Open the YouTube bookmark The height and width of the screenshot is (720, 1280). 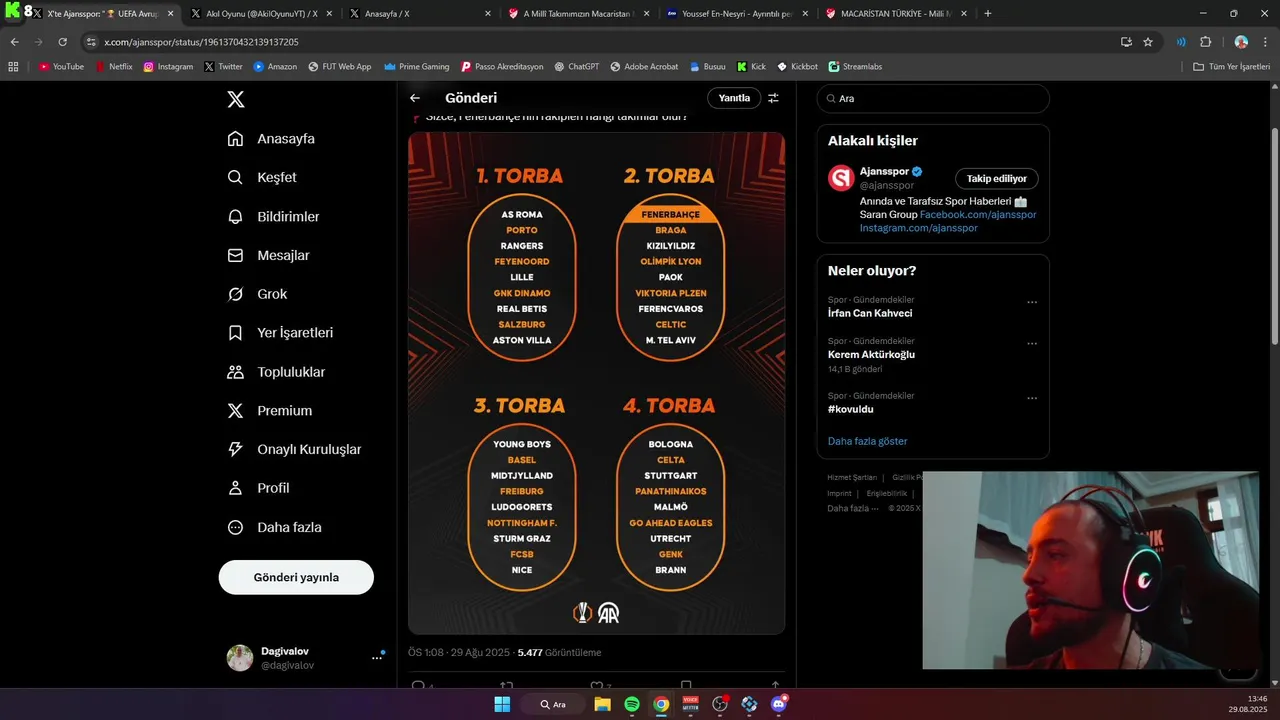point(62,66)
